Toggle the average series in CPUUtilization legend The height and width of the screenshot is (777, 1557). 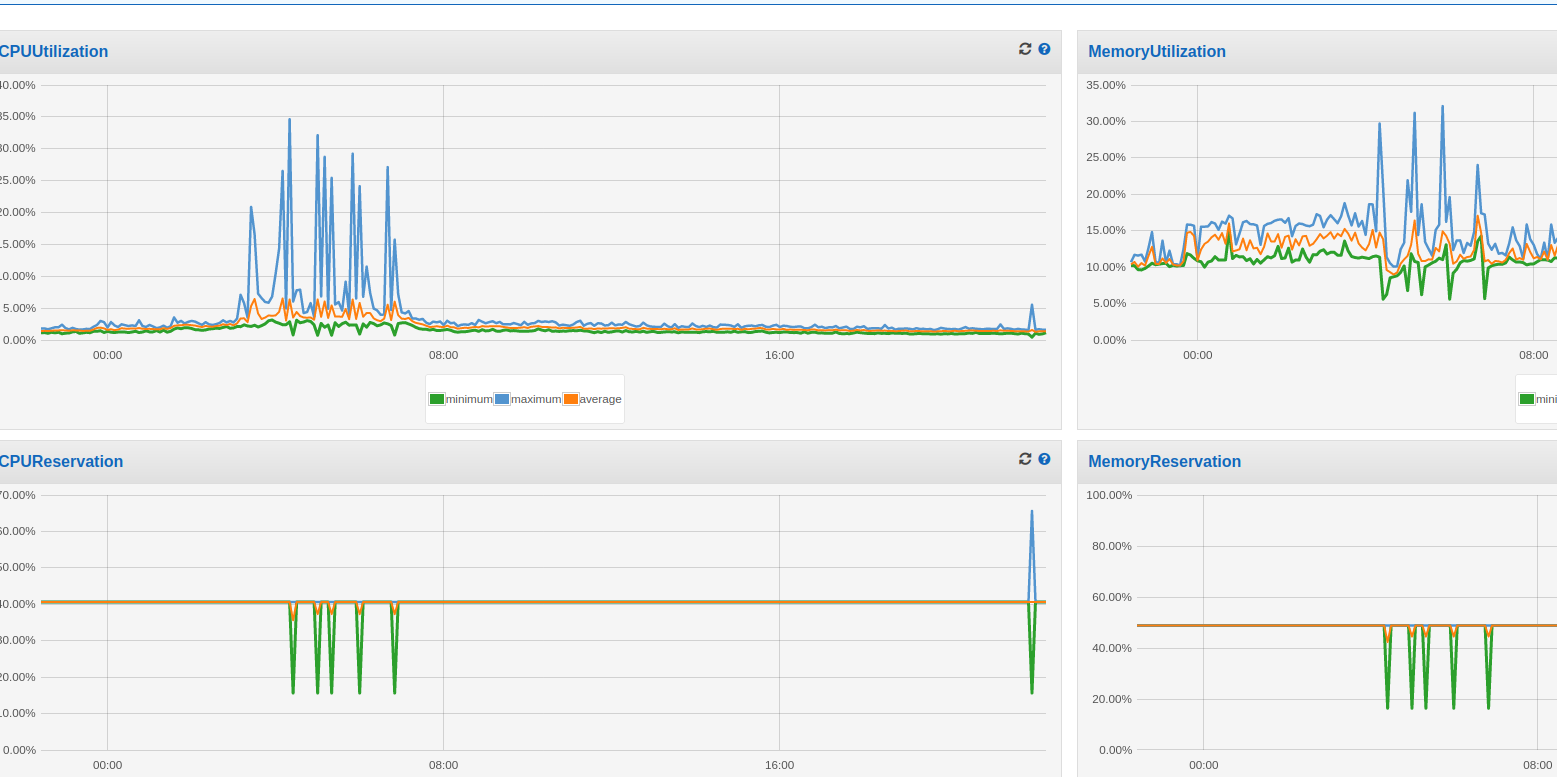(x=600, y=399)
